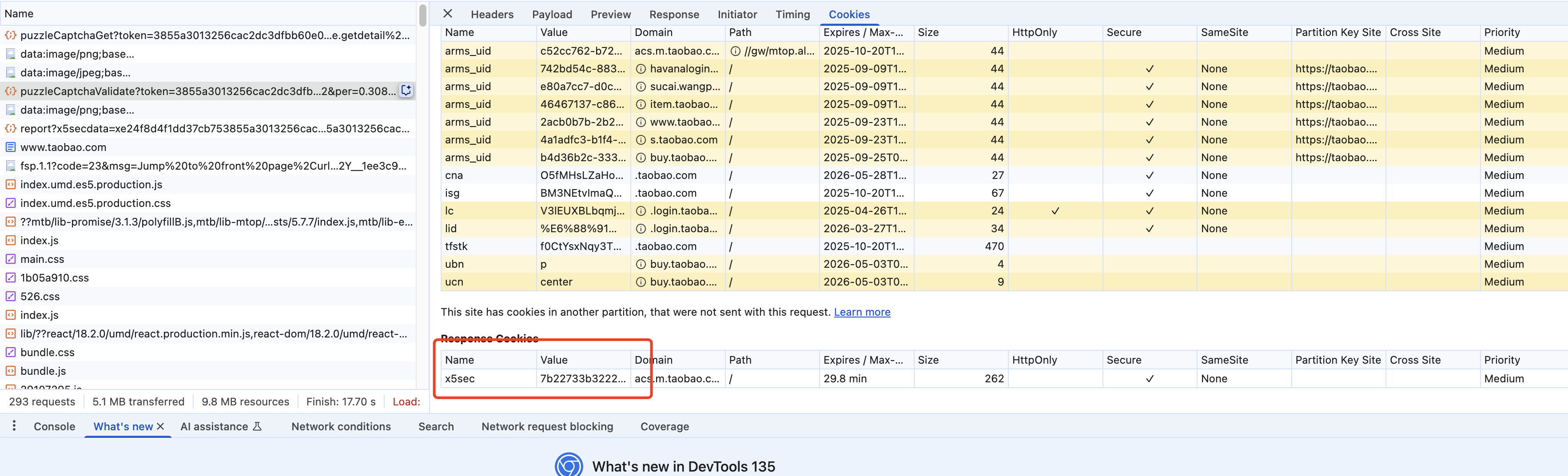Click the domain info icon in the ubn cookie row
The height and width of the screenshot is (476, 1568).
641,264
